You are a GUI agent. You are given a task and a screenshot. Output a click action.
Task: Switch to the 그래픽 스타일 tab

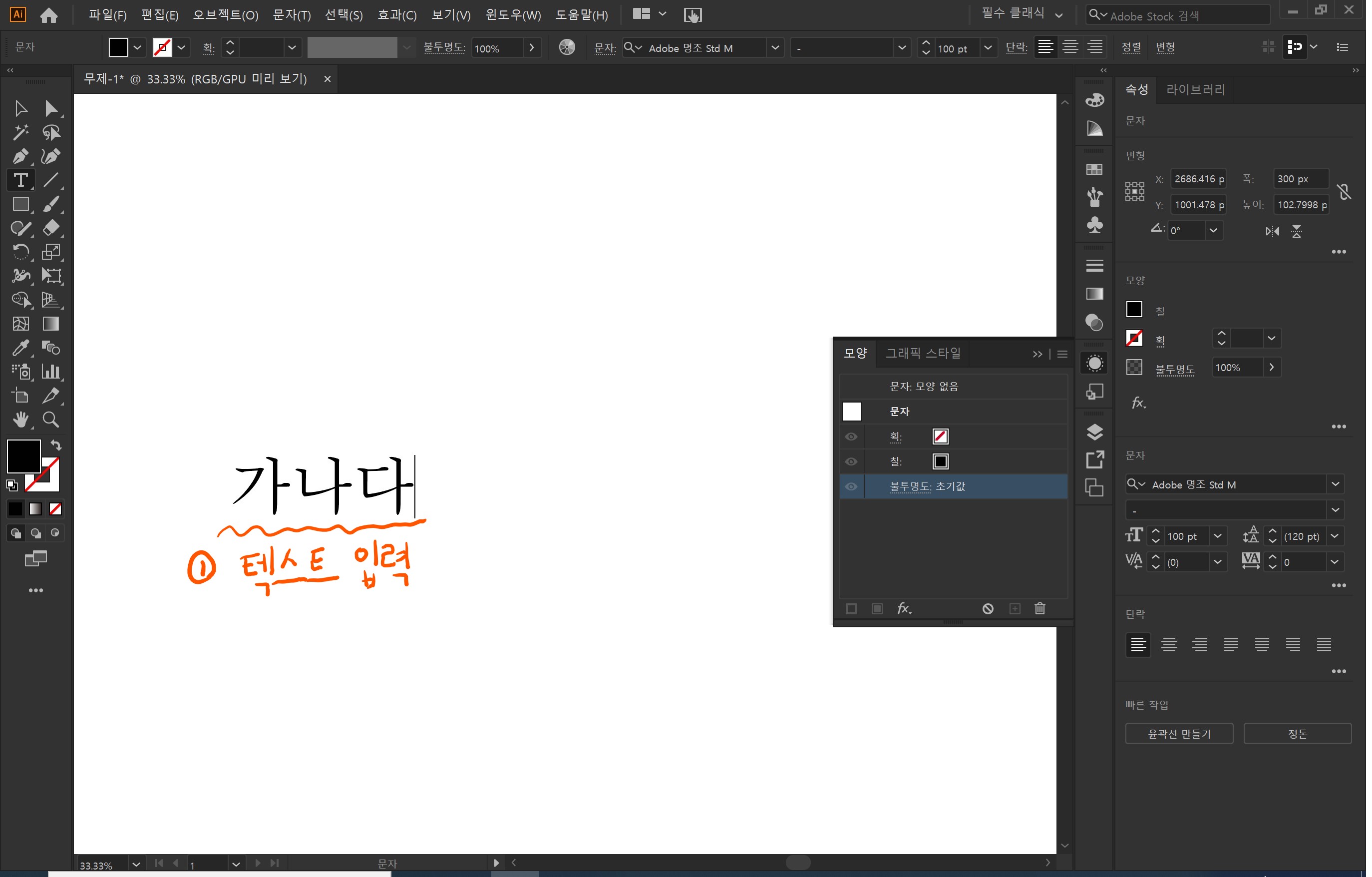pos(923,353)
